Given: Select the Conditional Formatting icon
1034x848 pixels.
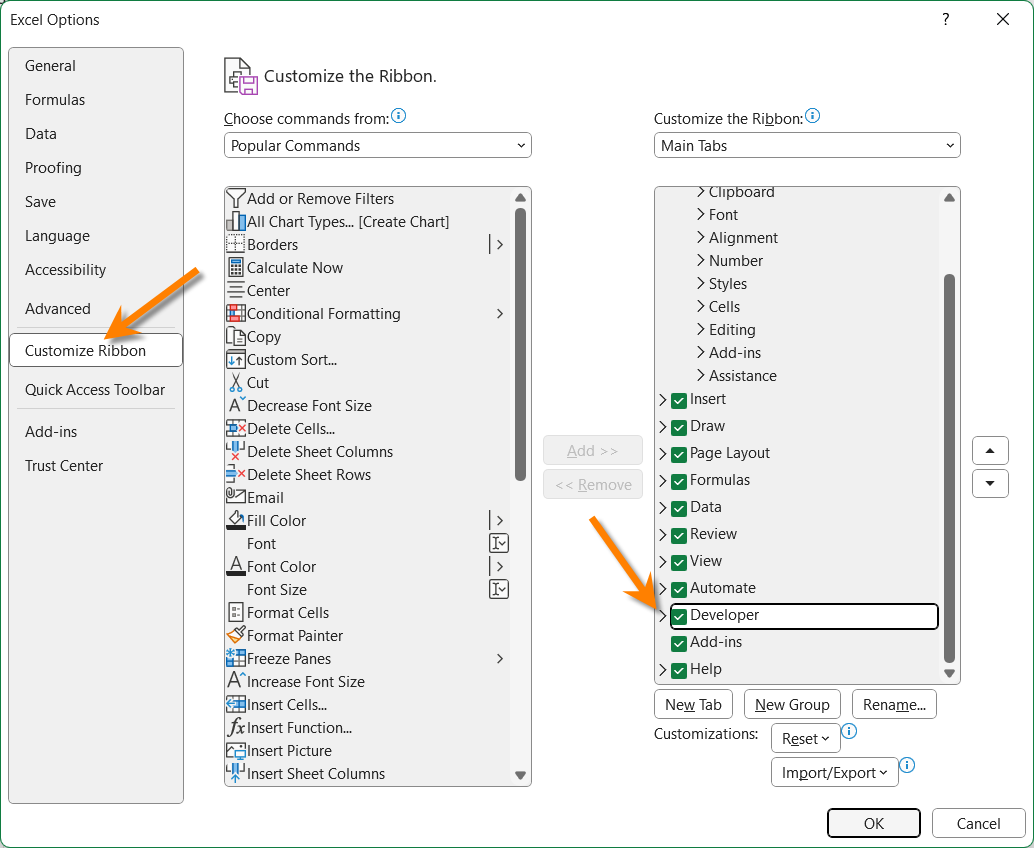Looking at the screenshot, I should 235,313.
